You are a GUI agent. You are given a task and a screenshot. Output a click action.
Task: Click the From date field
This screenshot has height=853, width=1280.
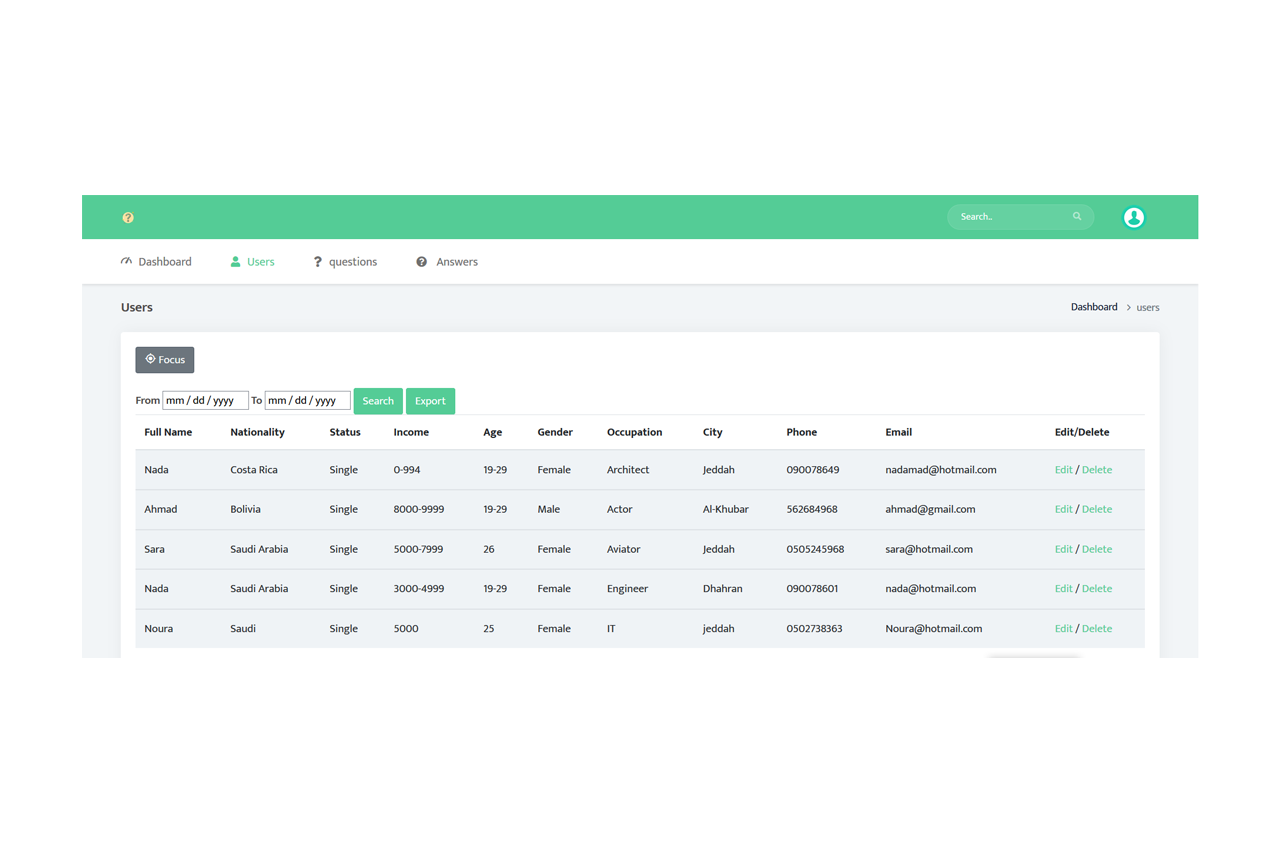click(x=205, y=401)
